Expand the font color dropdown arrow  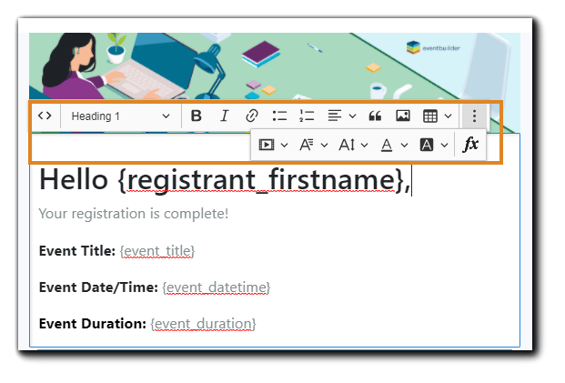(404, 145)
